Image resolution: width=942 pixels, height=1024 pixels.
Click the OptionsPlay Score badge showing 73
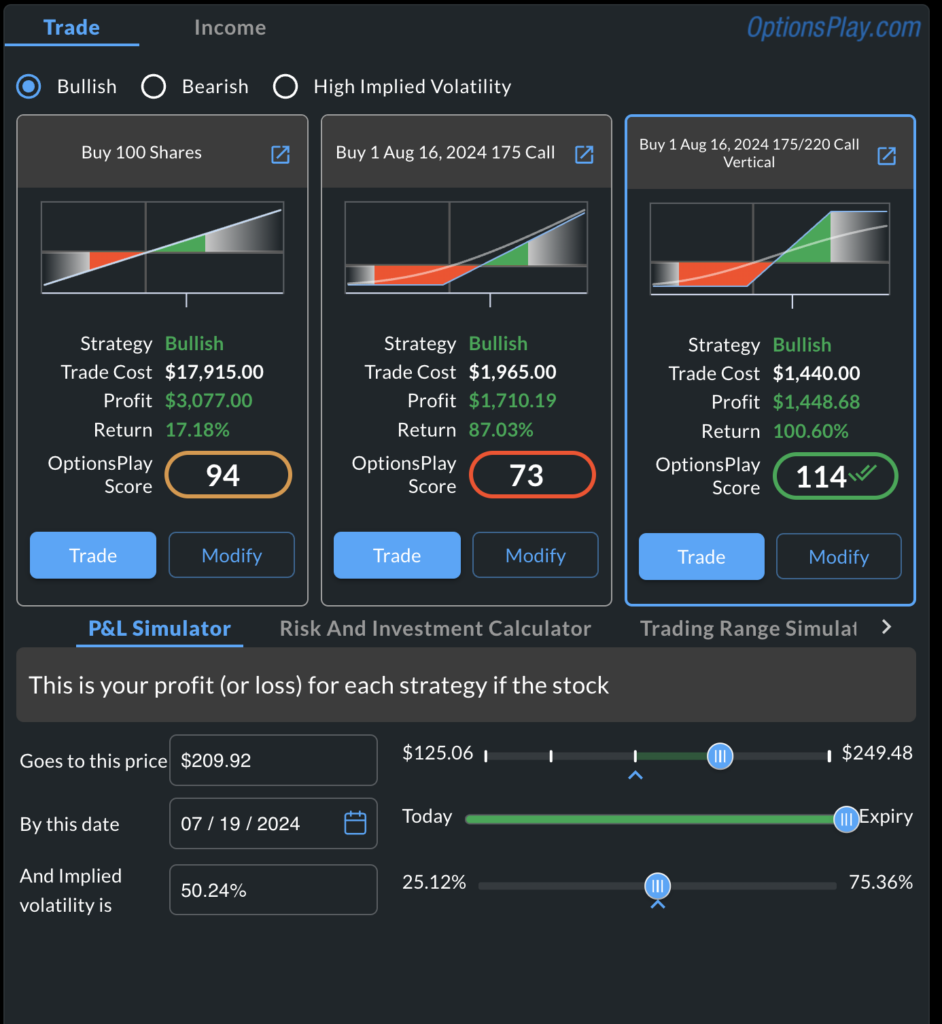click(532, 475)
